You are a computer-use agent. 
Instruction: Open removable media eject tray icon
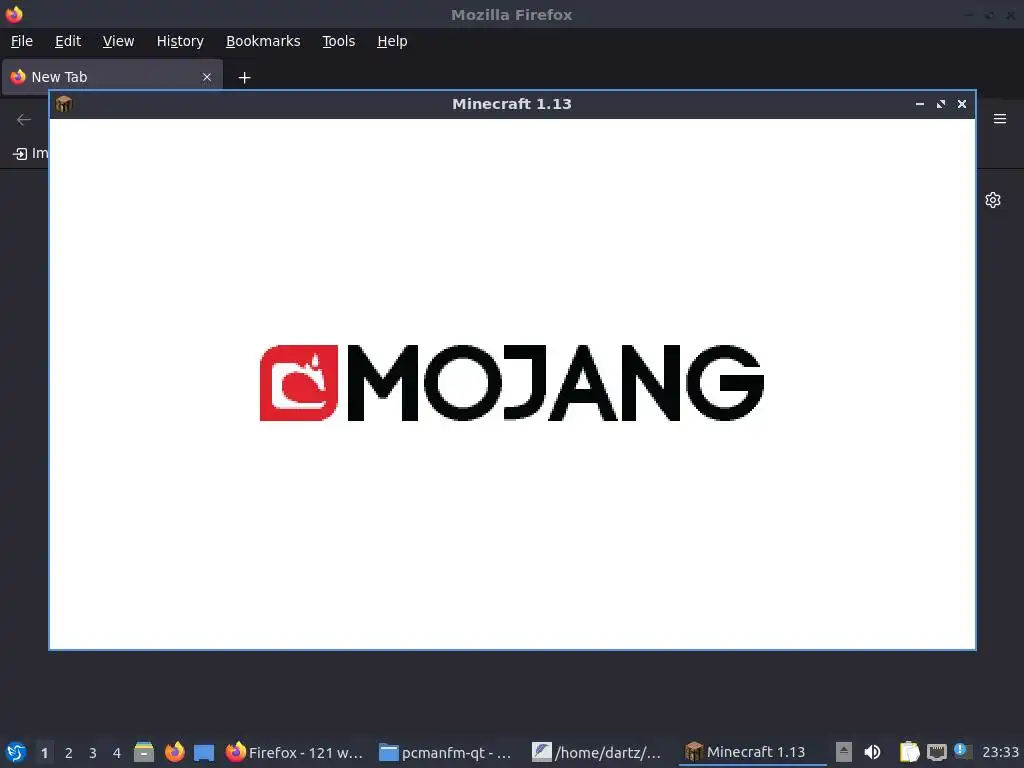(x=844, y=752)
